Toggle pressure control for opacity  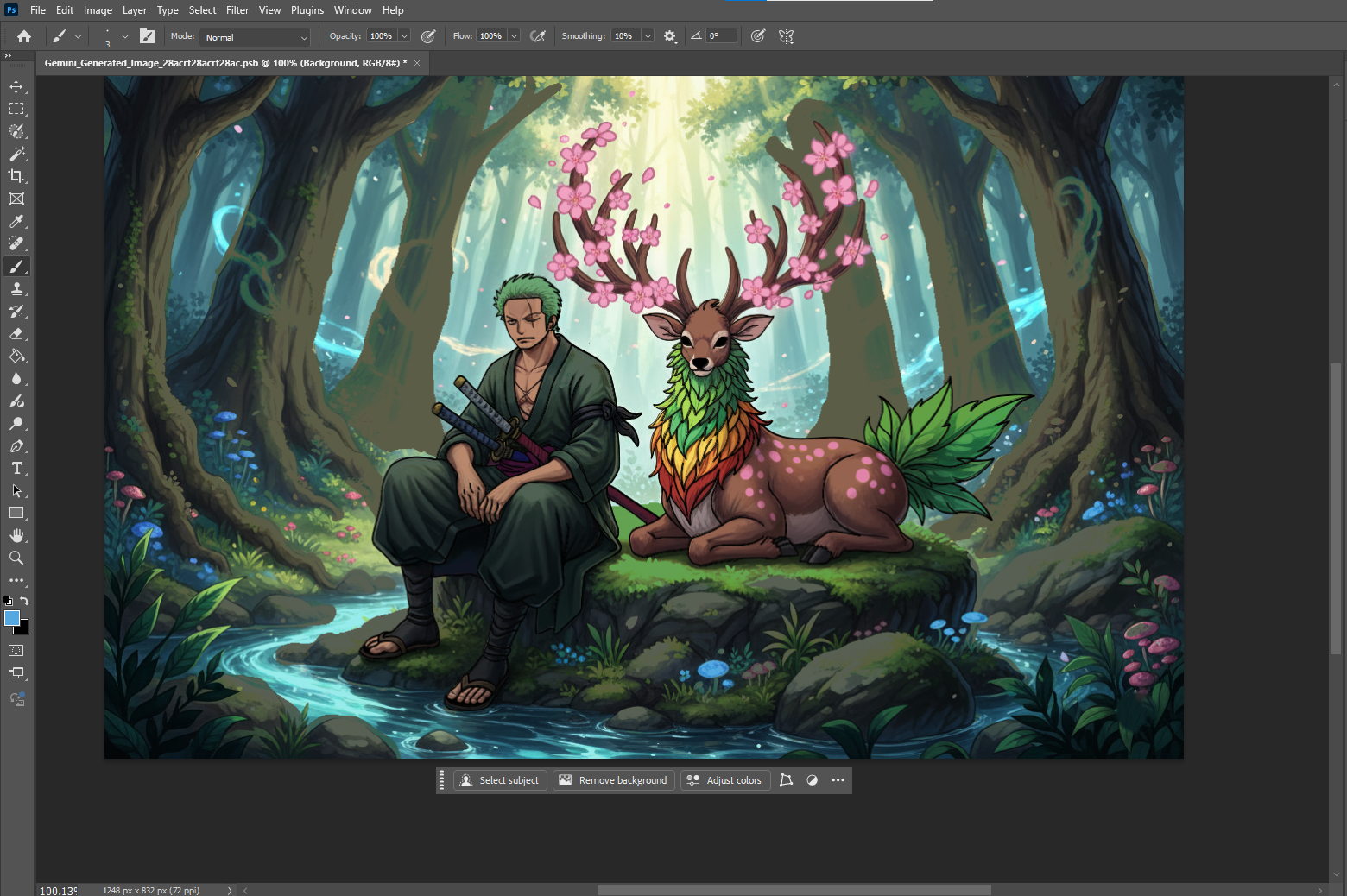click(427, 36)
